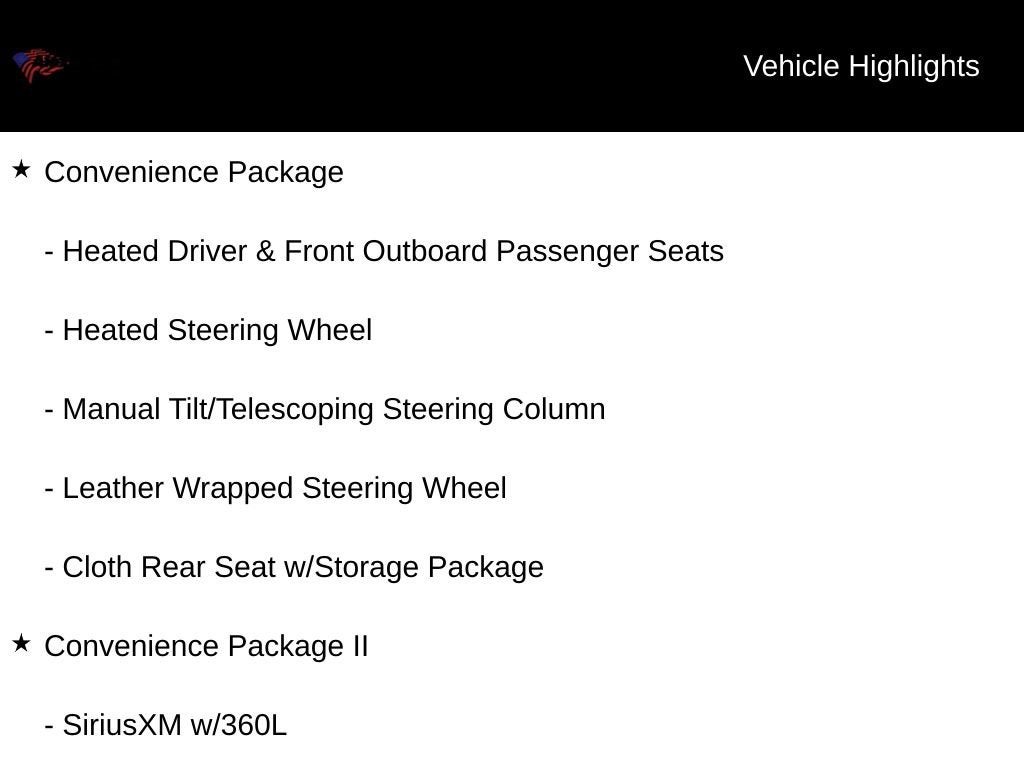Image resolution: width=1024 pixels, height=768 pixels.
Task: Click the dash before Cloth Rear Seat
Action: coord(49,568)
